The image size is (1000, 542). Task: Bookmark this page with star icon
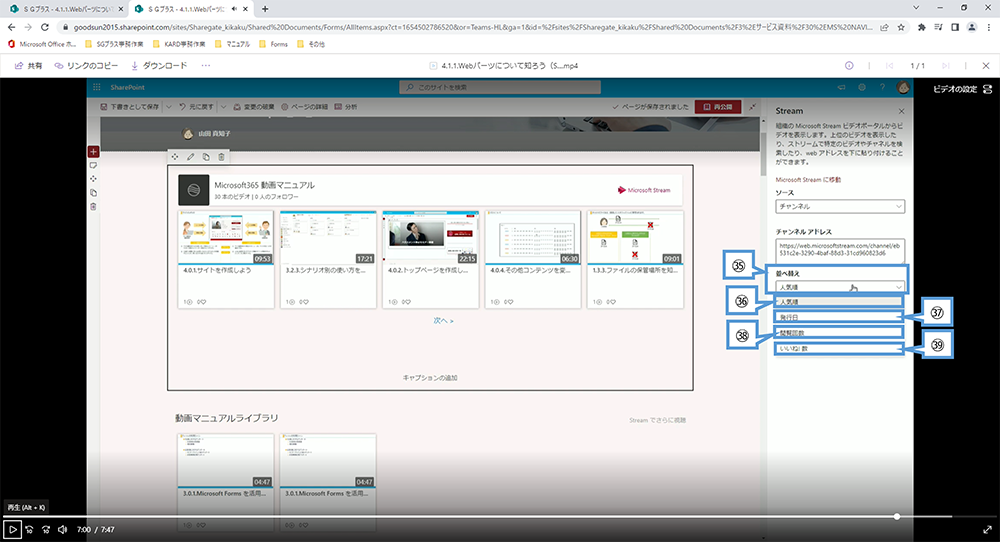click(x=901, y=27)
